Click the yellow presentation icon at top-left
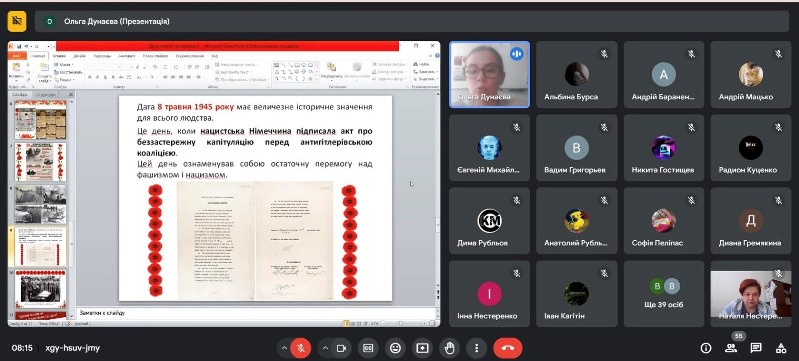 point(16,21)
